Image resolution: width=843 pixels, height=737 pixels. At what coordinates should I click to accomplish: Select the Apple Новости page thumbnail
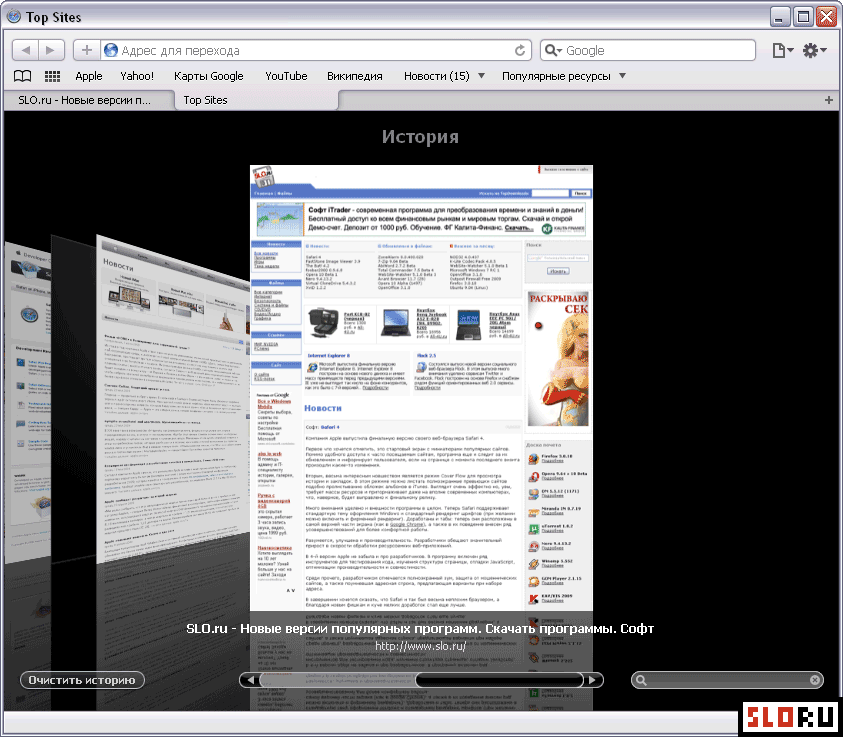tap(173, 399)
